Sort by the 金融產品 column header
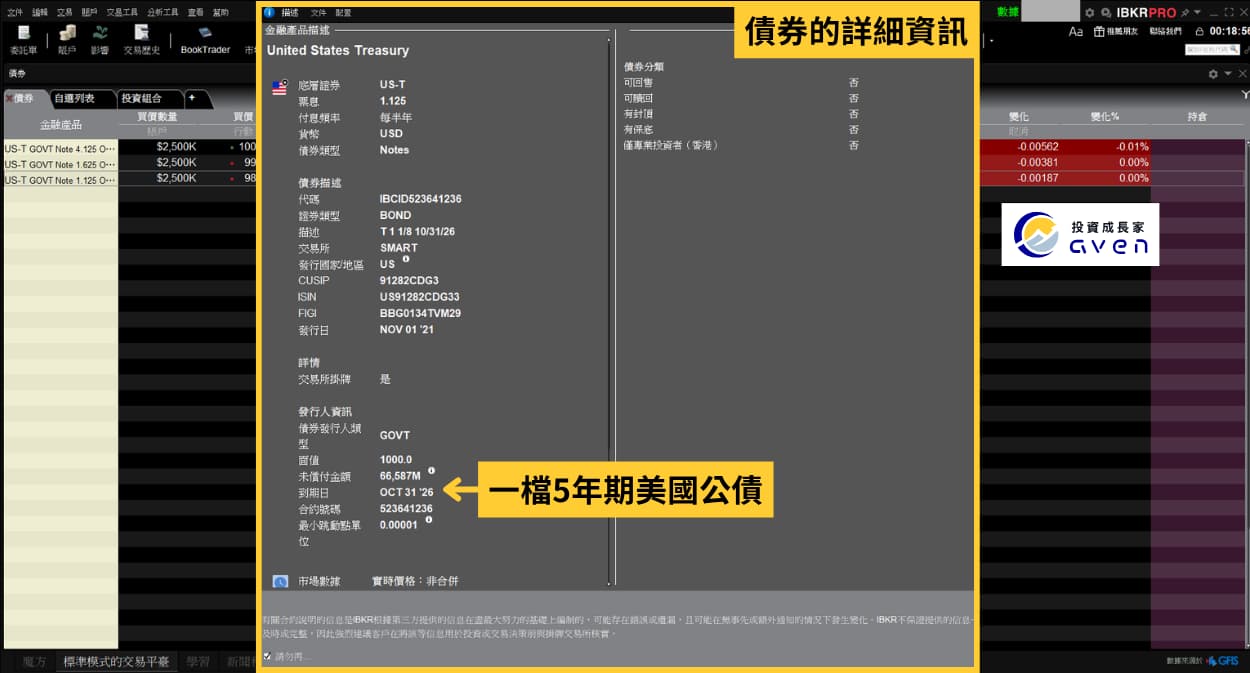The height and width of the screenshot is (673, 1250). (61, 124)
